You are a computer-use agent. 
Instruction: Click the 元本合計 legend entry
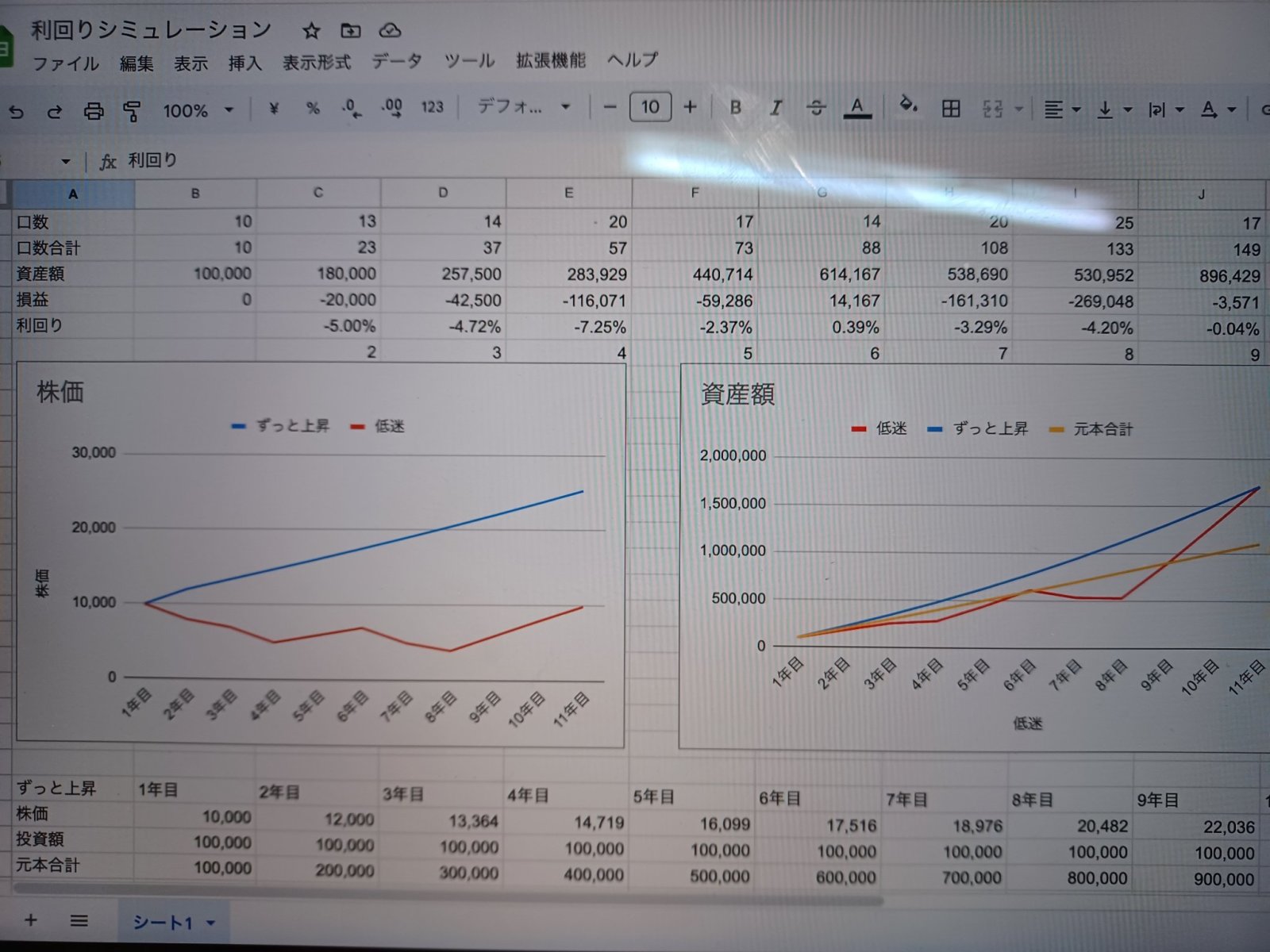(x=1091, y=429)
